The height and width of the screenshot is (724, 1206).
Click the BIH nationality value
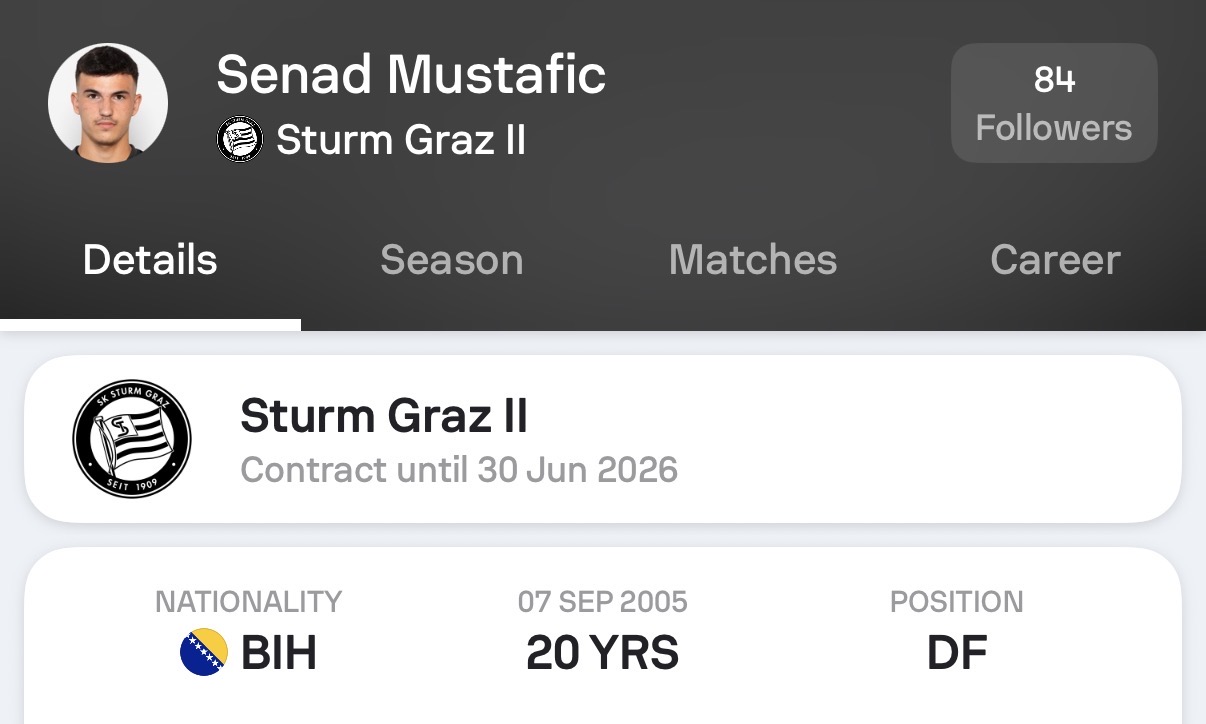[x=279, y=653]
